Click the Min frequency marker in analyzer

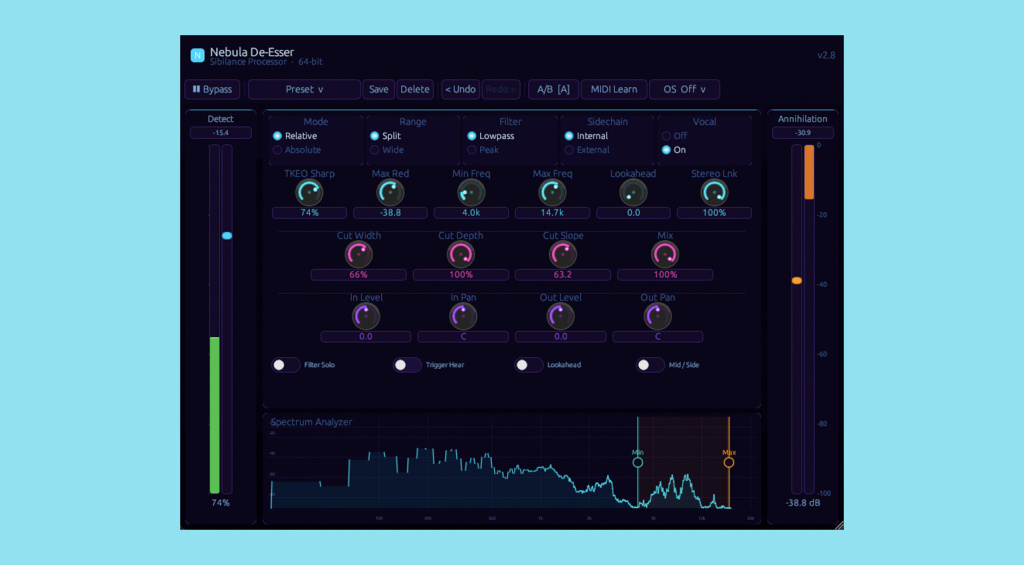637,462
